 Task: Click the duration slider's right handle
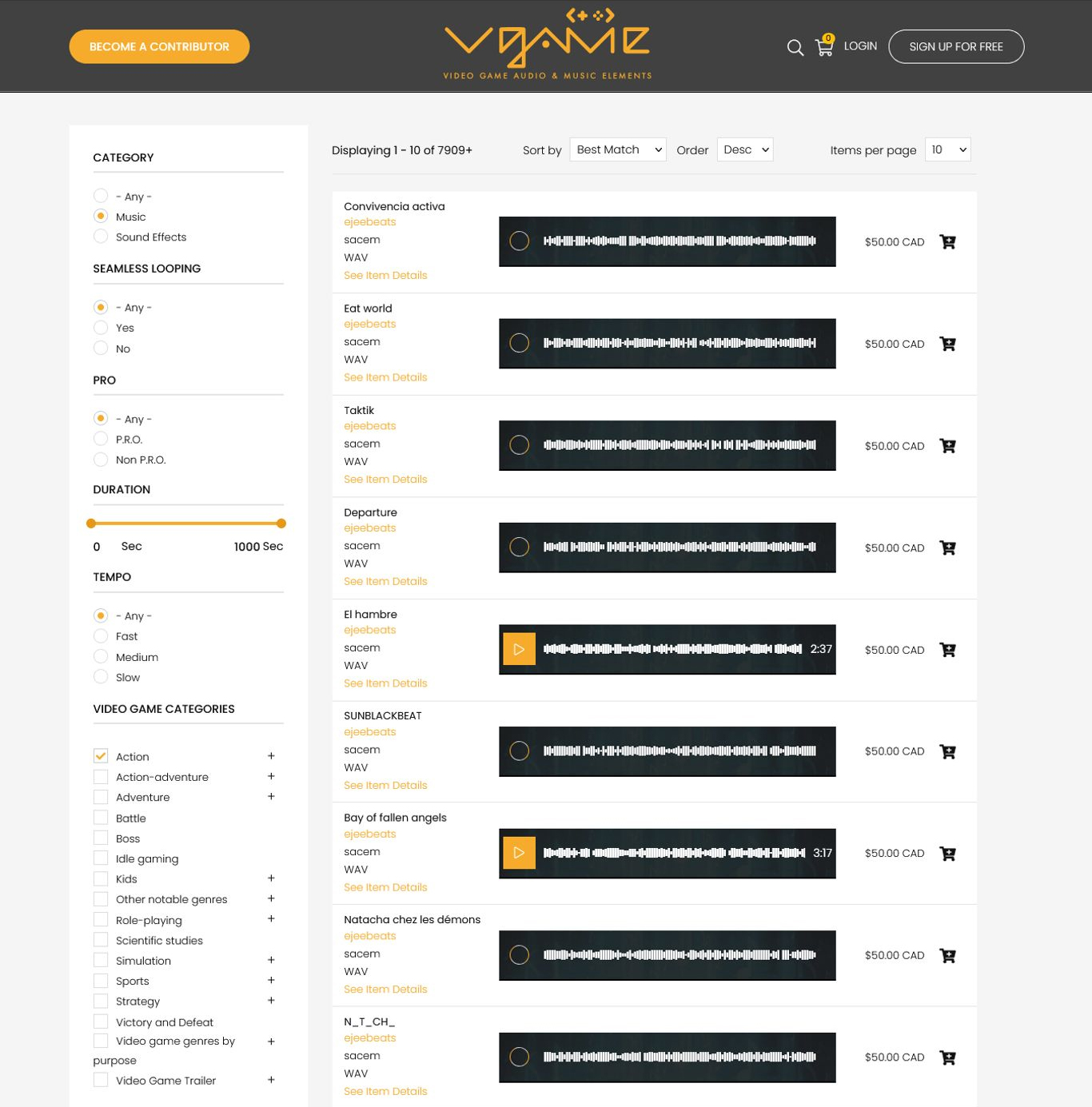point(281,524)
